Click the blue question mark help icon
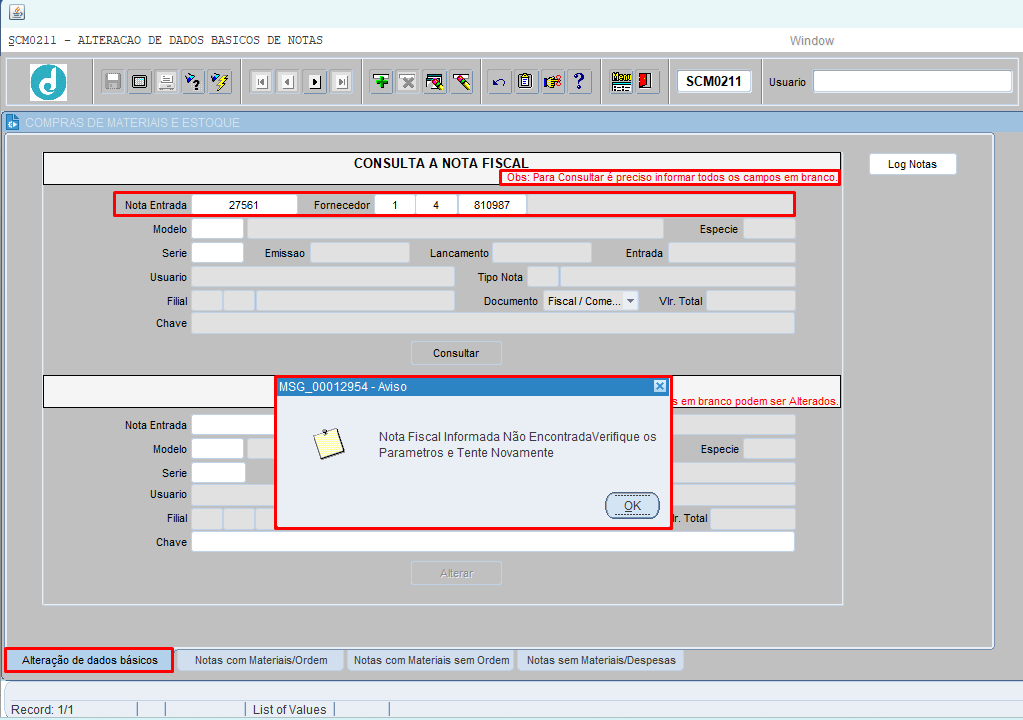The image size is (1023, 720). pos(579,82)
